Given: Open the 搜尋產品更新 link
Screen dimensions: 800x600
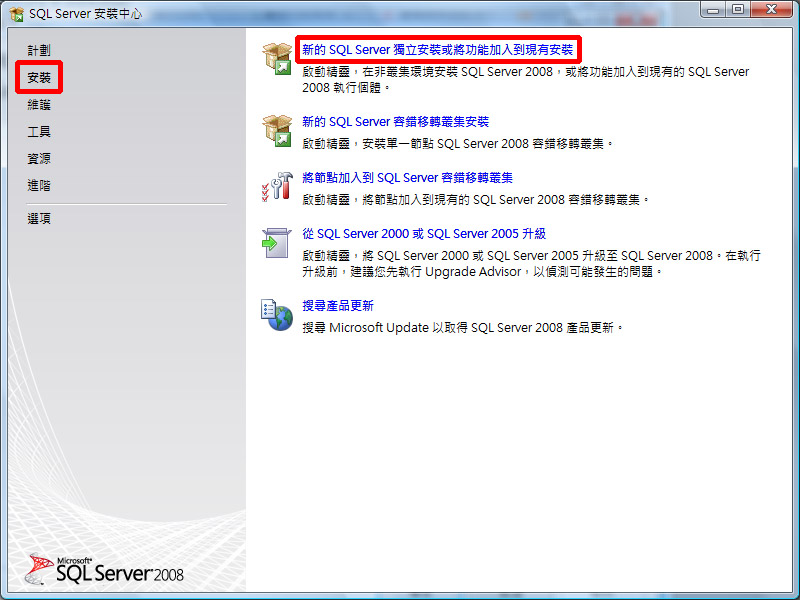Looking at the screenshot, I should coord(338,306).
